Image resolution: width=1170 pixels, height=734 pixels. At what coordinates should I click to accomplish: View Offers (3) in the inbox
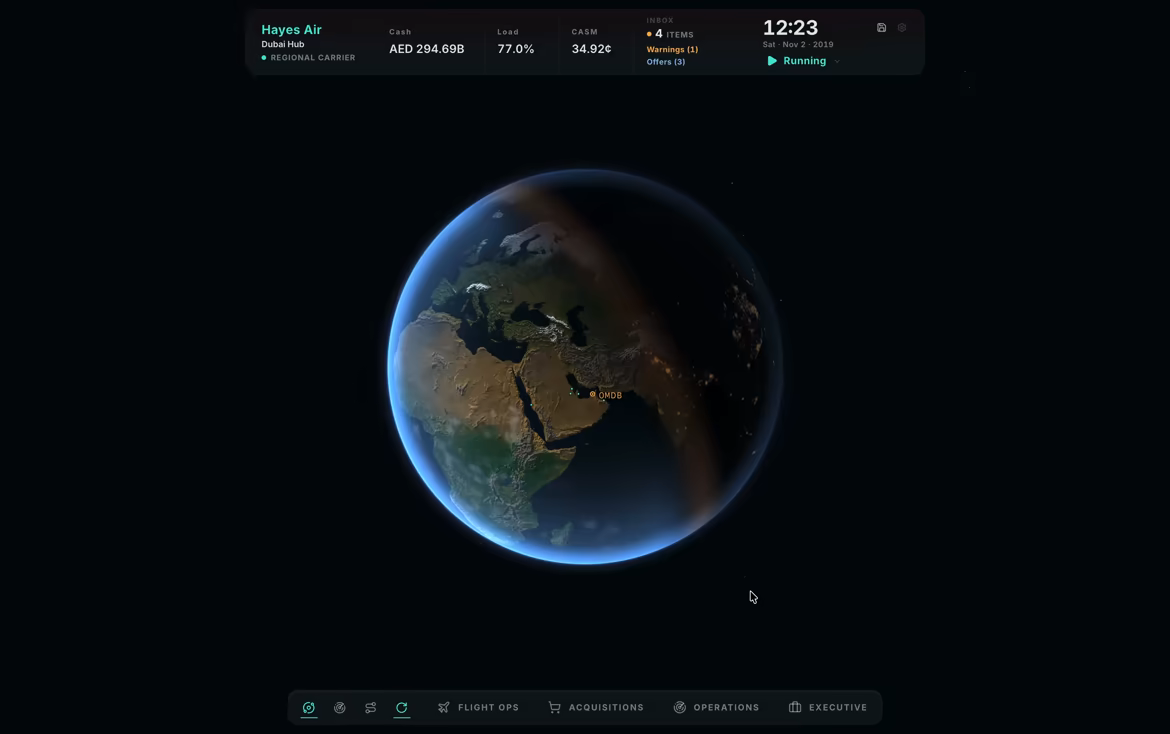[666, 62]
